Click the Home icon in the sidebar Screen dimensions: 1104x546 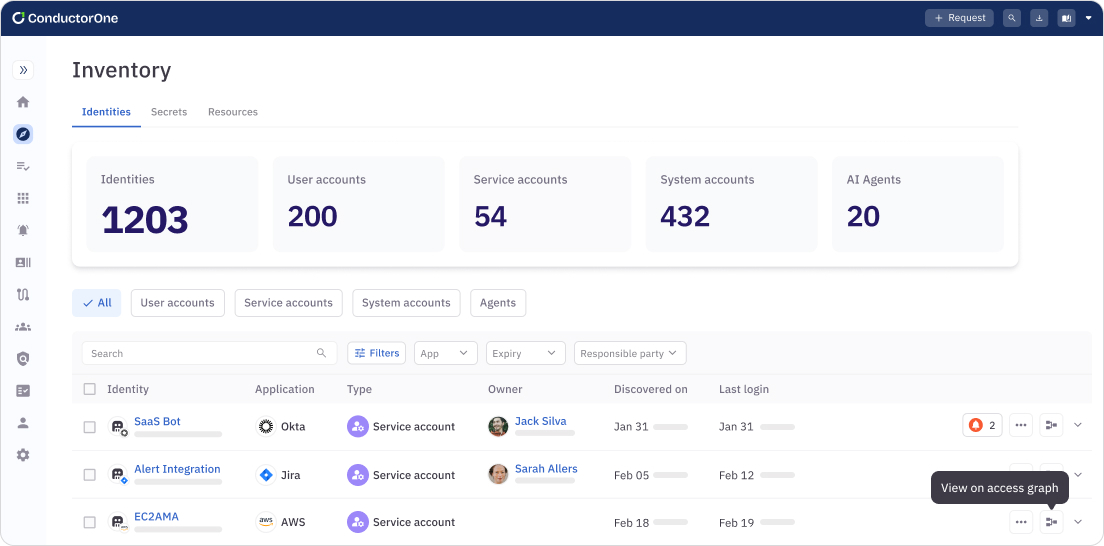(23, 102)
